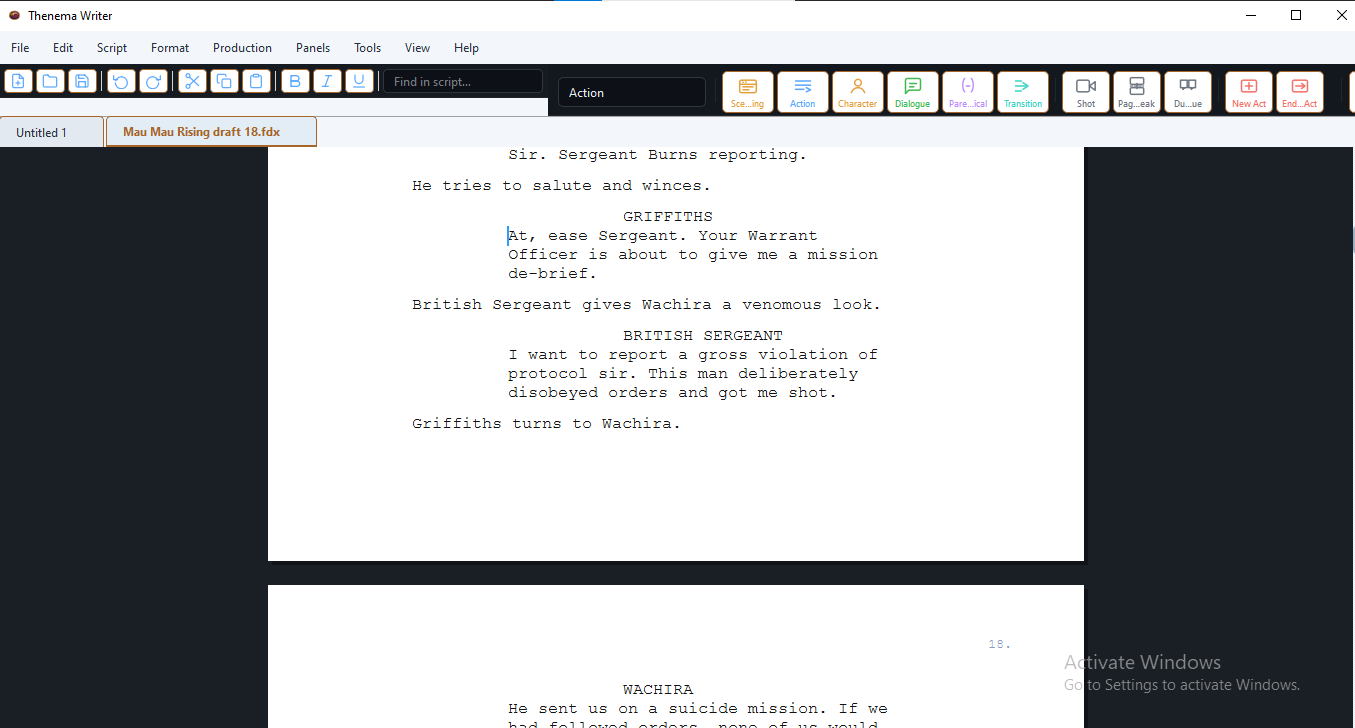
Task: Save the script with the floppy disk icon
Action: coord(82,82)
